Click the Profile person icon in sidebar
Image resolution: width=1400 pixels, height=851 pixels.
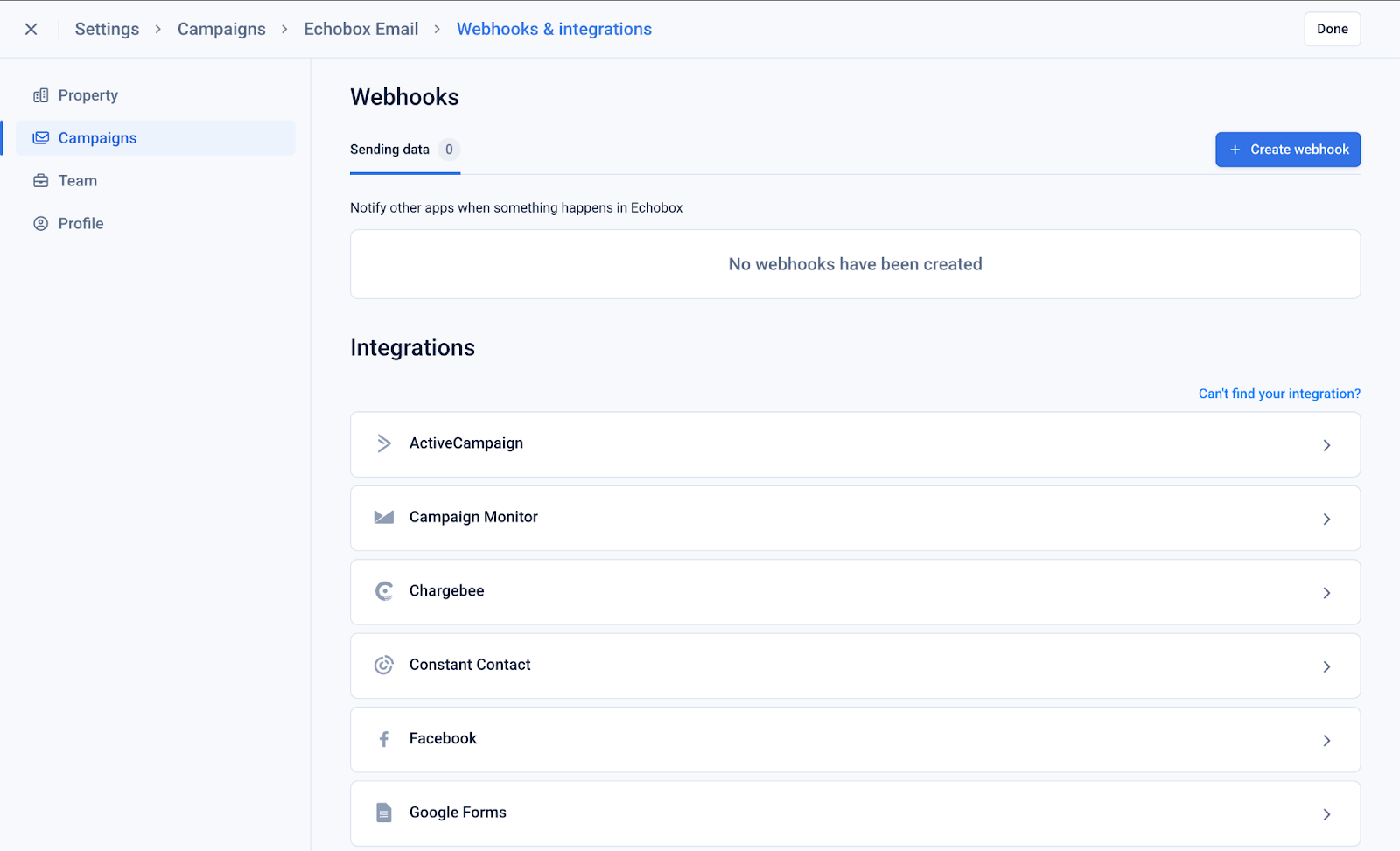point(40,224)
